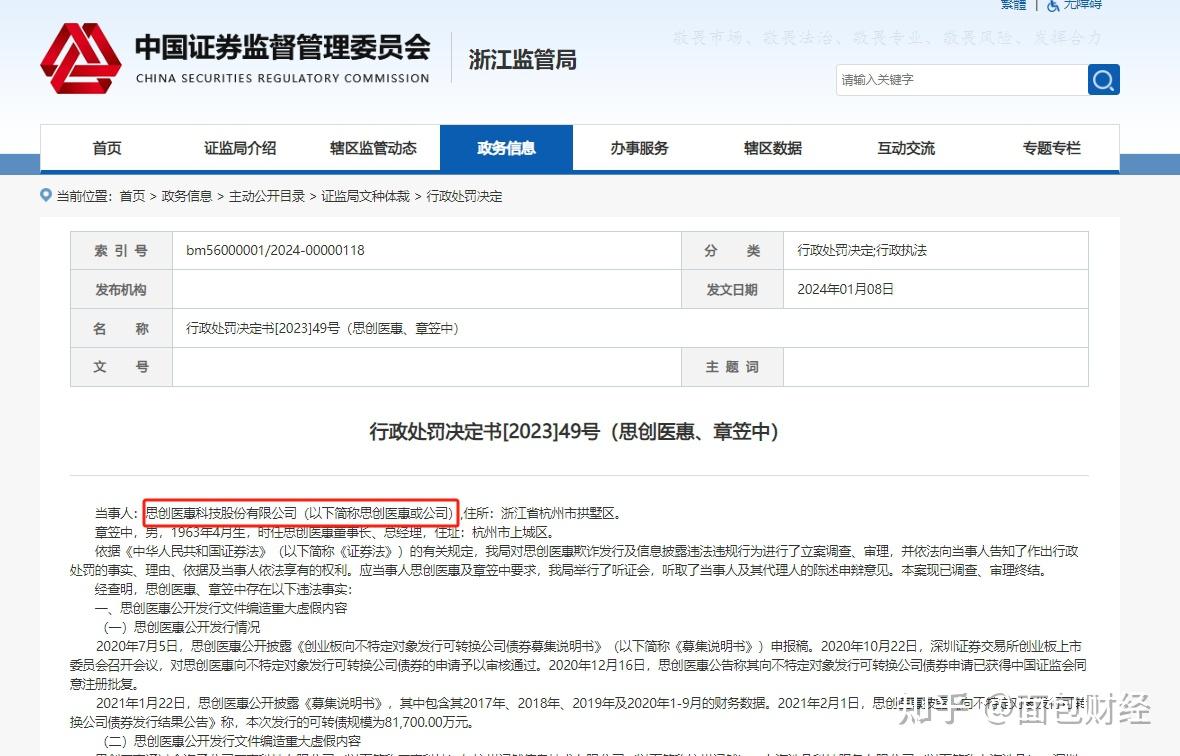The width and height of the screenshot is (1180, 756).
Task: Click the 首页 breadcrumb link
Action: (132, 196)
